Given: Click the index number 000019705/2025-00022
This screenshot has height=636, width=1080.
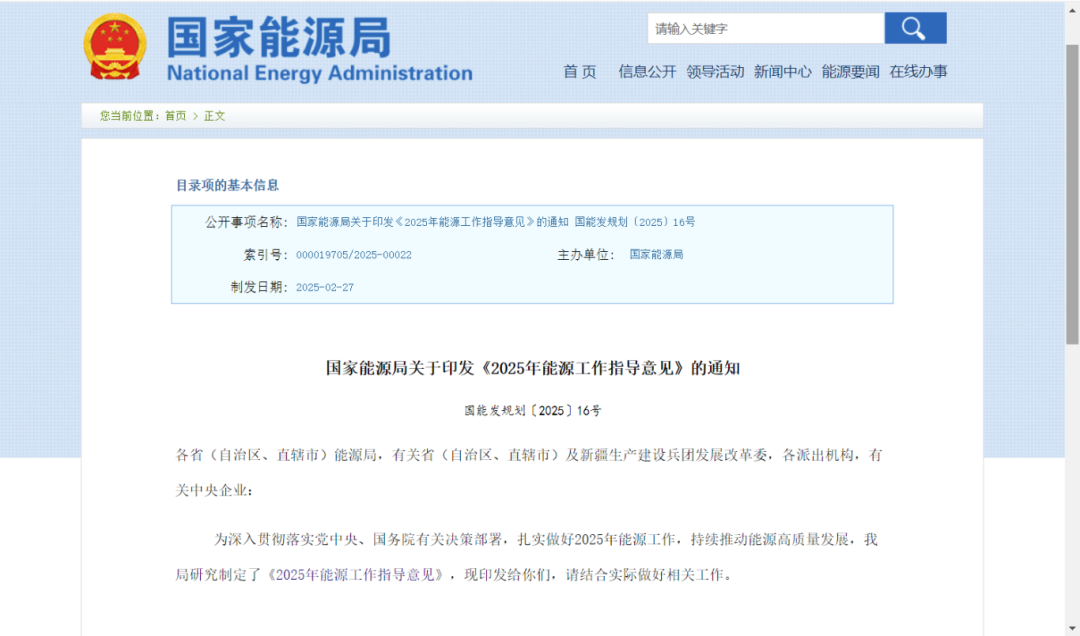Looking at the screenshot, I should coord(354,255).
